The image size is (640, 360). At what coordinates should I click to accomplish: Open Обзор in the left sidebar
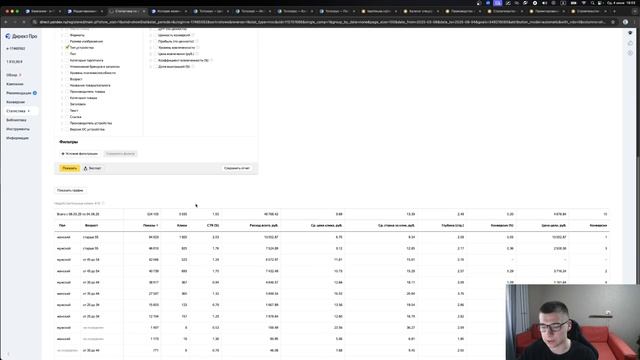[11, 75]
